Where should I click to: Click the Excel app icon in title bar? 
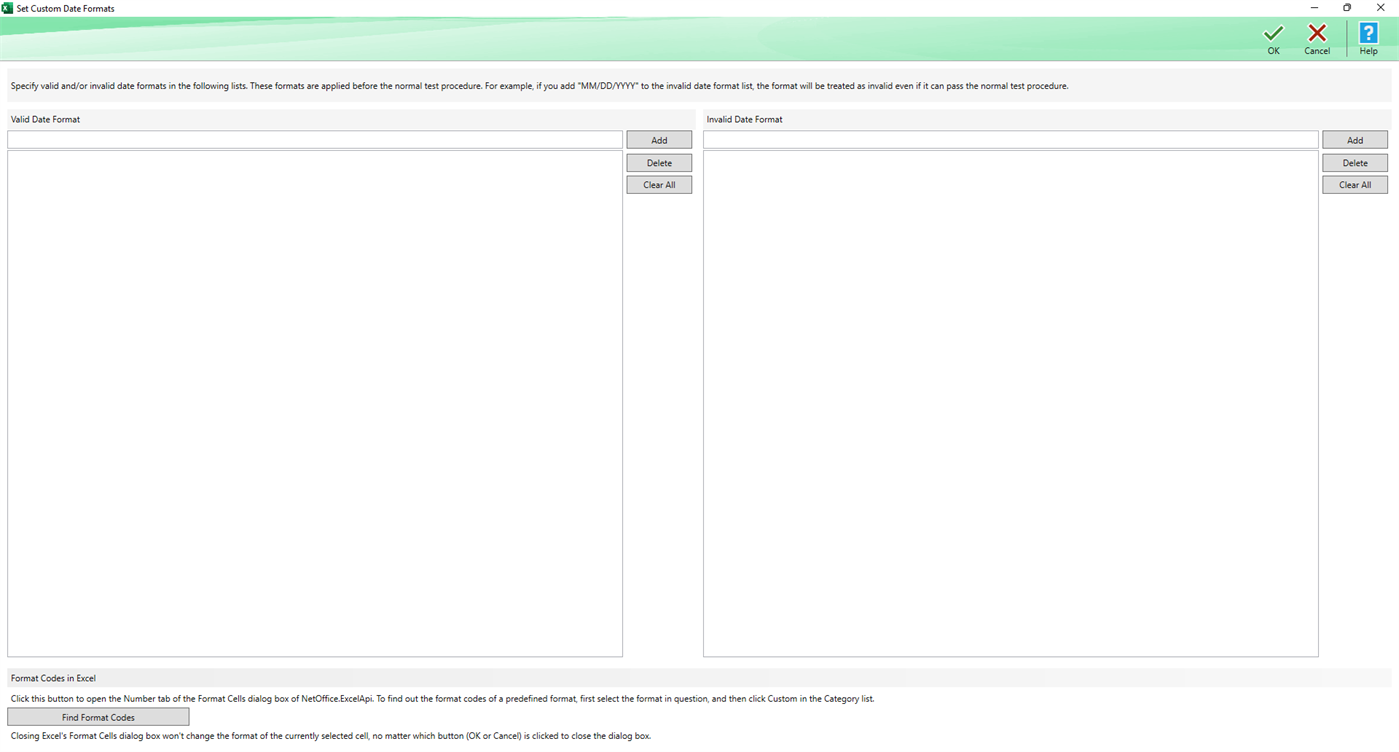pyautogui.click(x=8, y=8)
